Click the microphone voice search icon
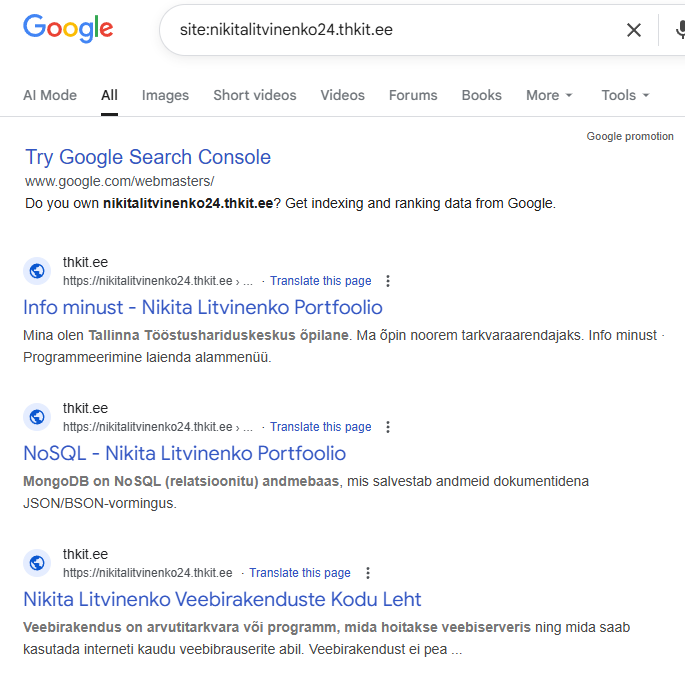The height and width of the screenshot is (691, 685). coord(679,30)
